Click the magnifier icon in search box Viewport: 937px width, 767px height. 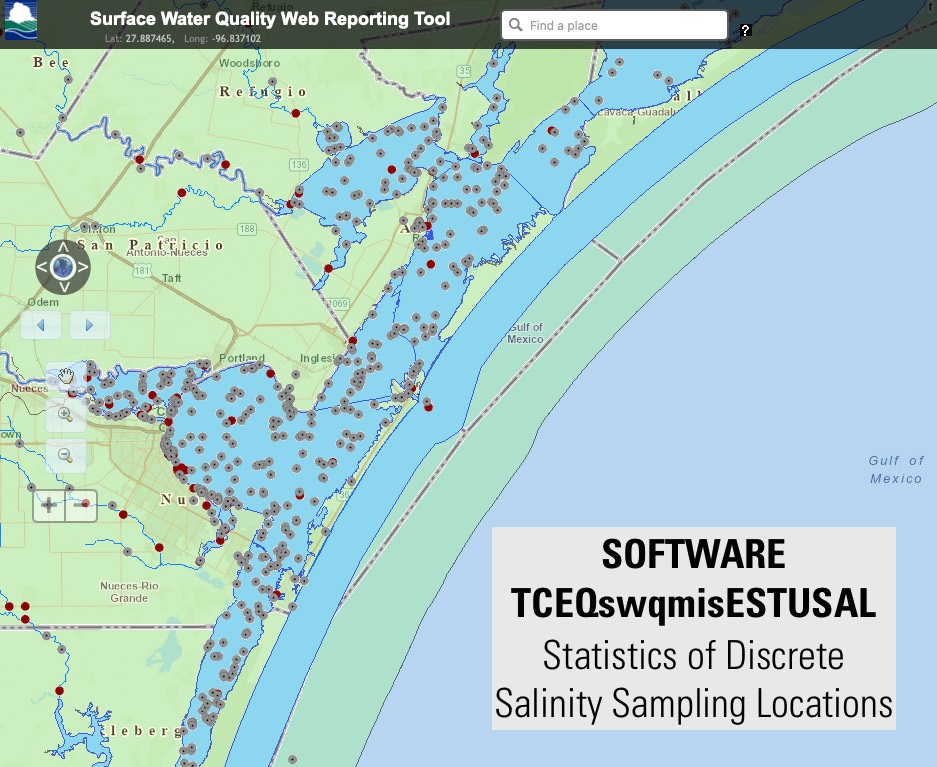(516, 25)
